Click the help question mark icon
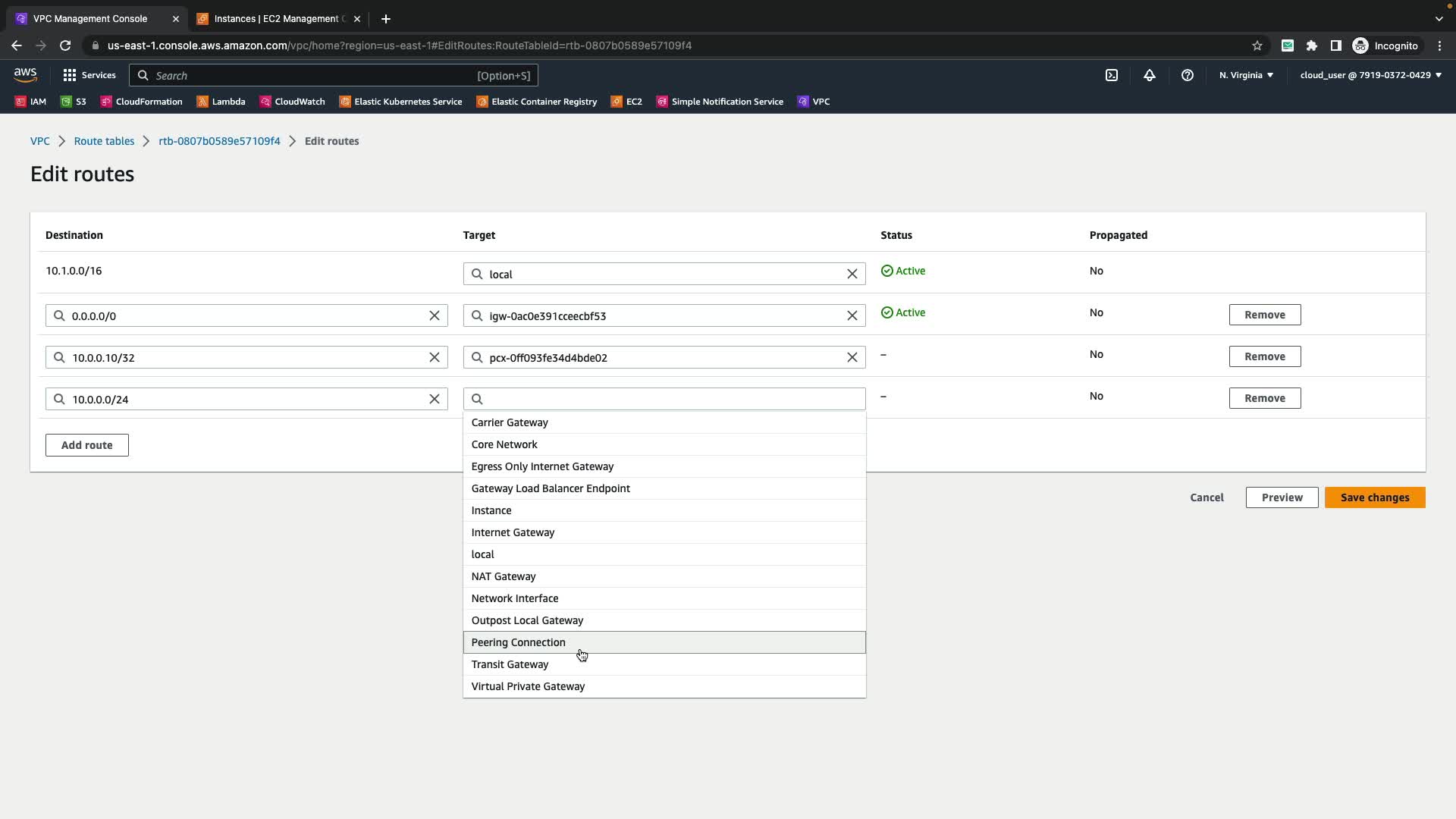1456x819 pixels. 1188,75
